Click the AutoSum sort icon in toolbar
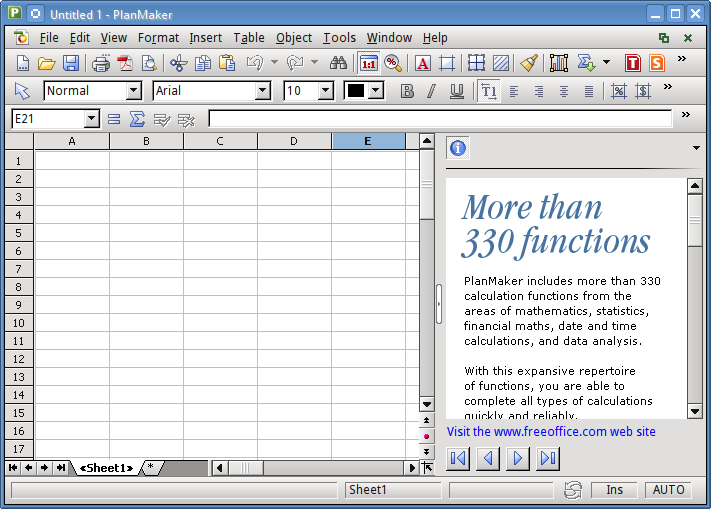 pyautogui.click(x=586, y=63)
